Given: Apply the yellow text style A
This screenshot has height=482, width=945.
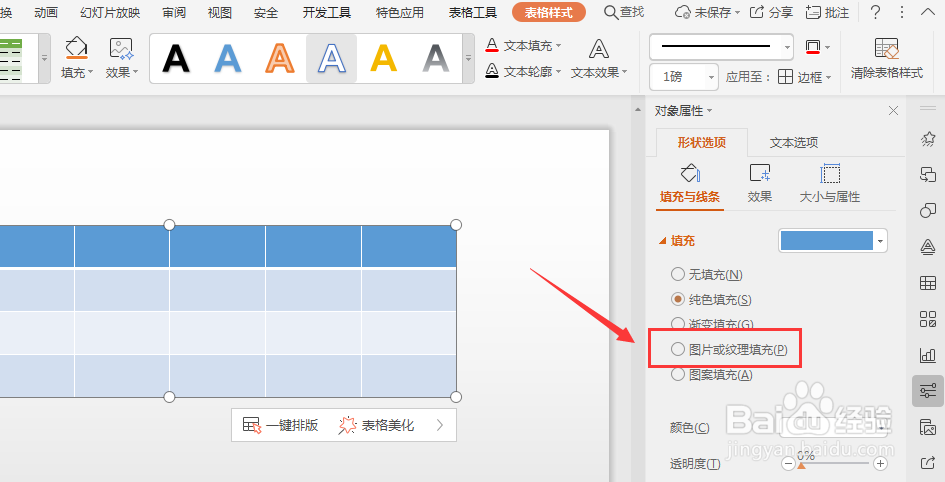Looking at the screenshot, I should click(x=383, y=58).
